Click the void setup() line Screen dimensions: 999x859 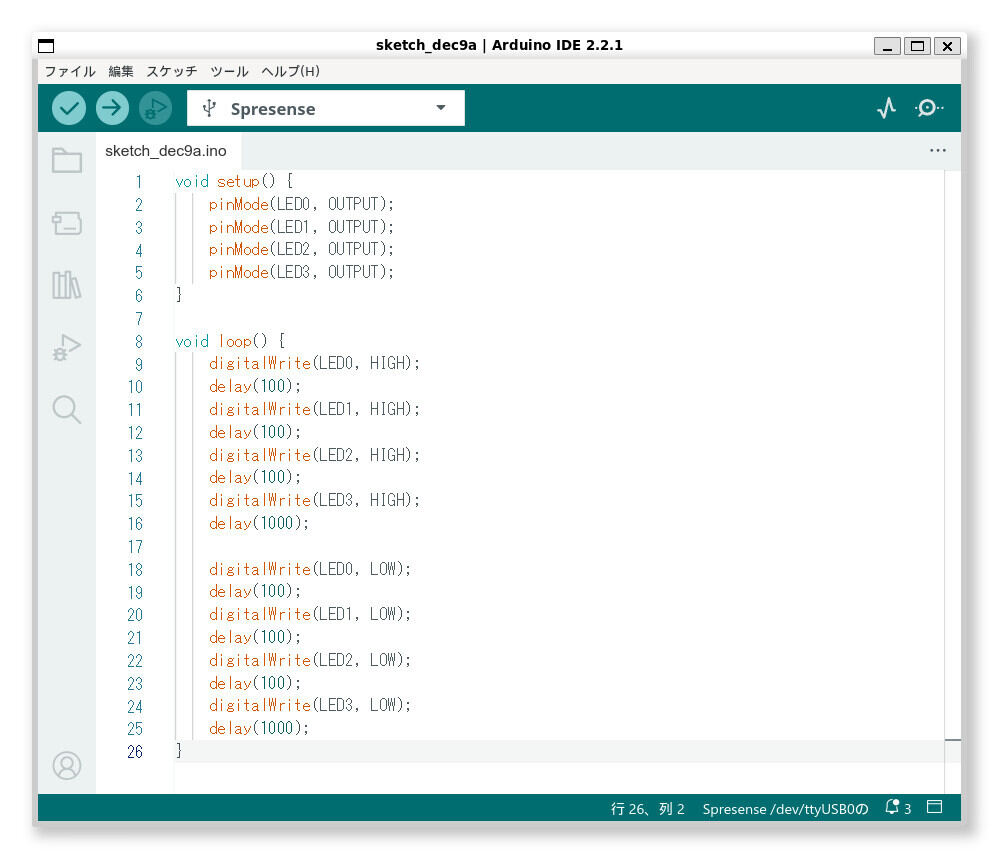click(234, 182)
